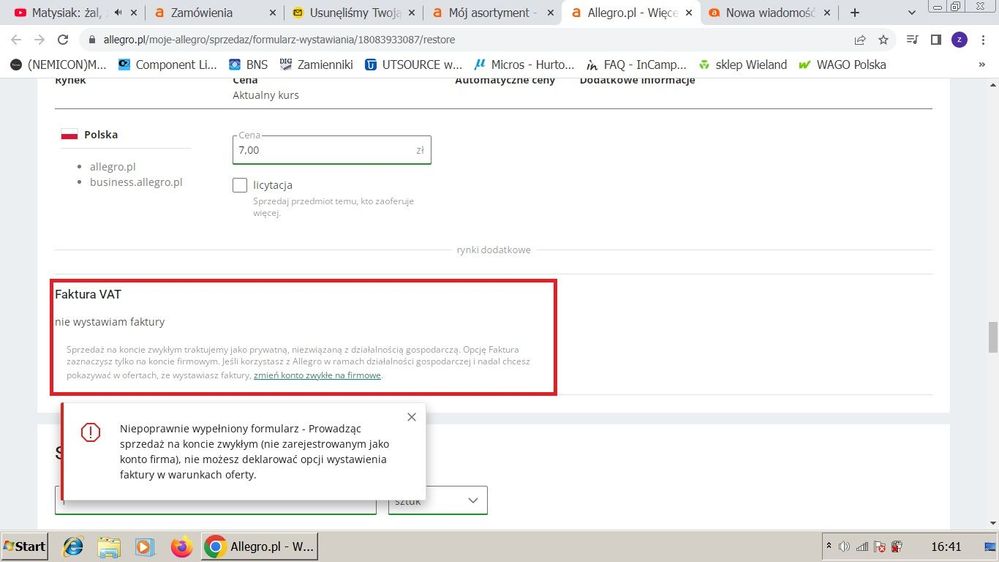The image size is (999, 562).
Task: Reload the page with the refresh icon
Action: pyautogui.click(x=63, y=40)
